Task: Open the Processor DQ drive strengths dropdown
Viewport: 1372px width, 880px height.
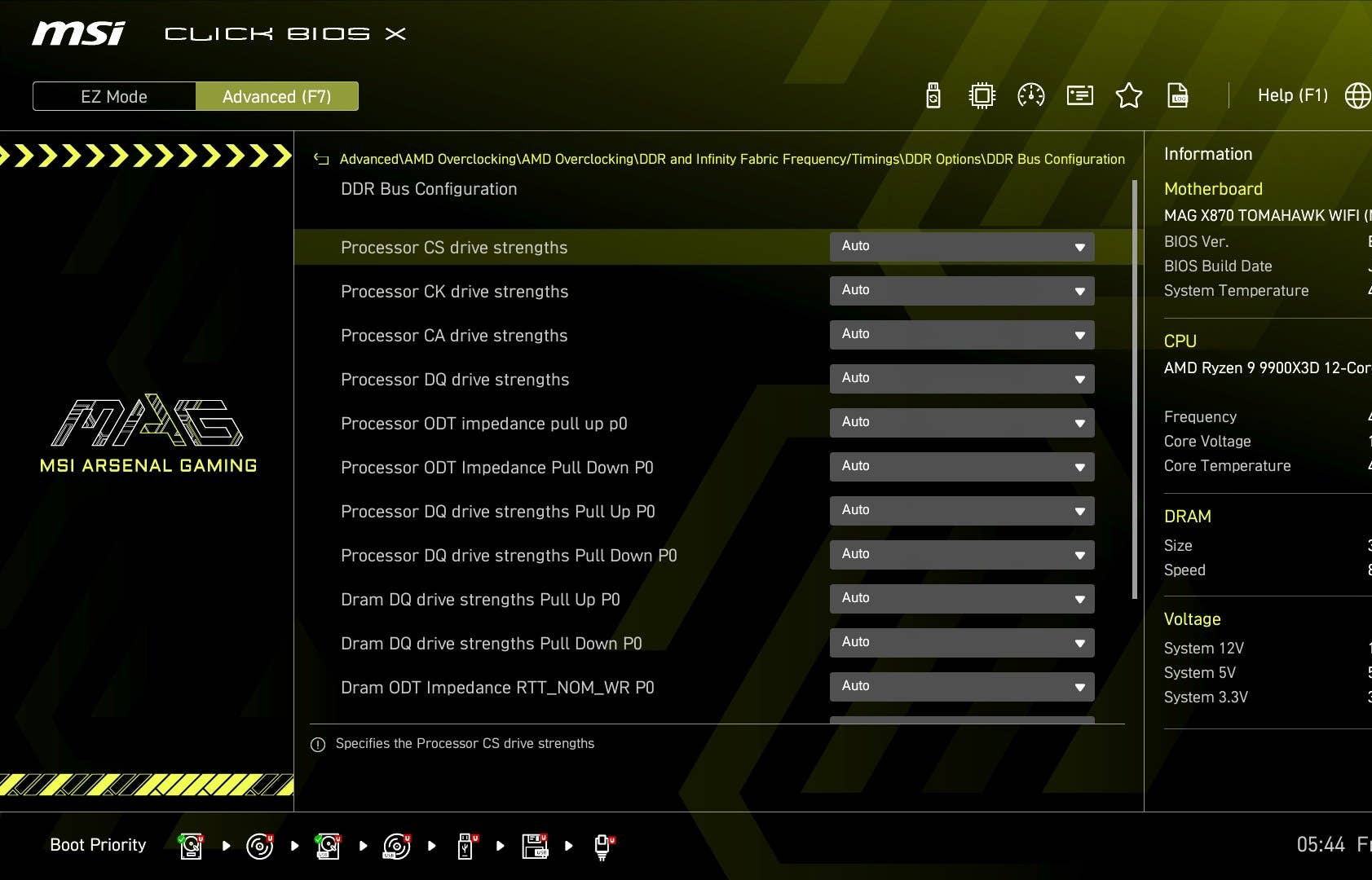Action: [962, 379]
